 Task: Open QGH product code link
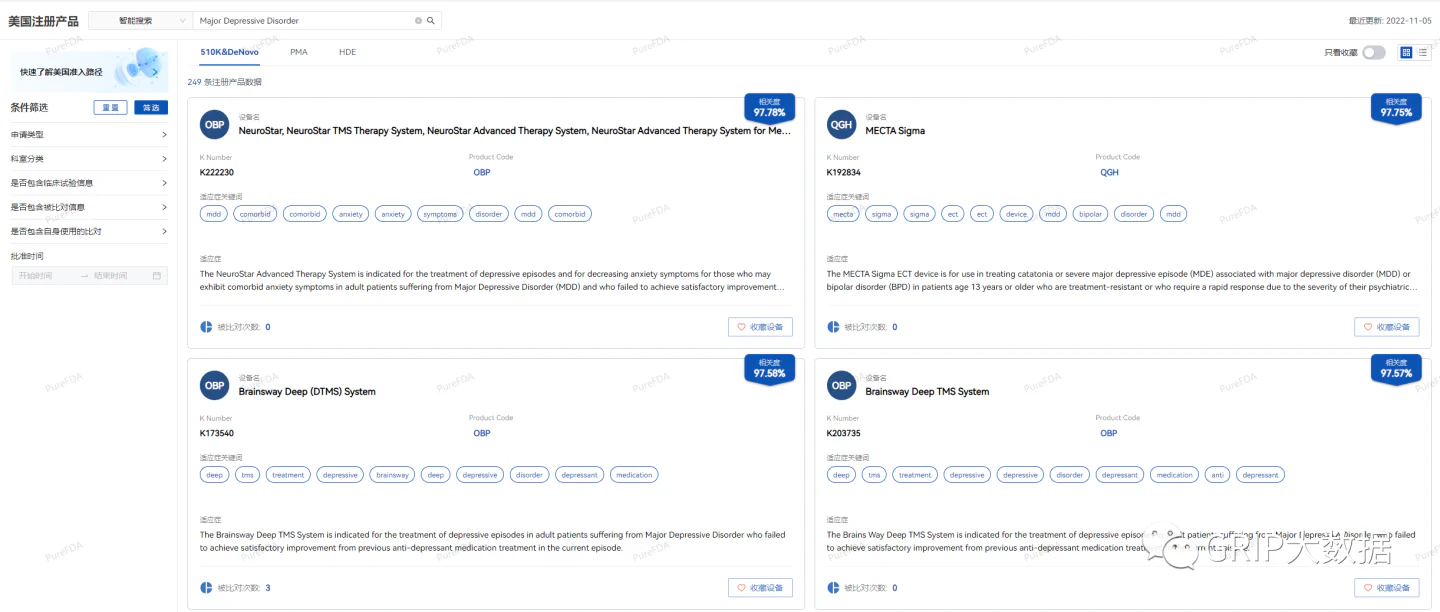point(1109,172)
